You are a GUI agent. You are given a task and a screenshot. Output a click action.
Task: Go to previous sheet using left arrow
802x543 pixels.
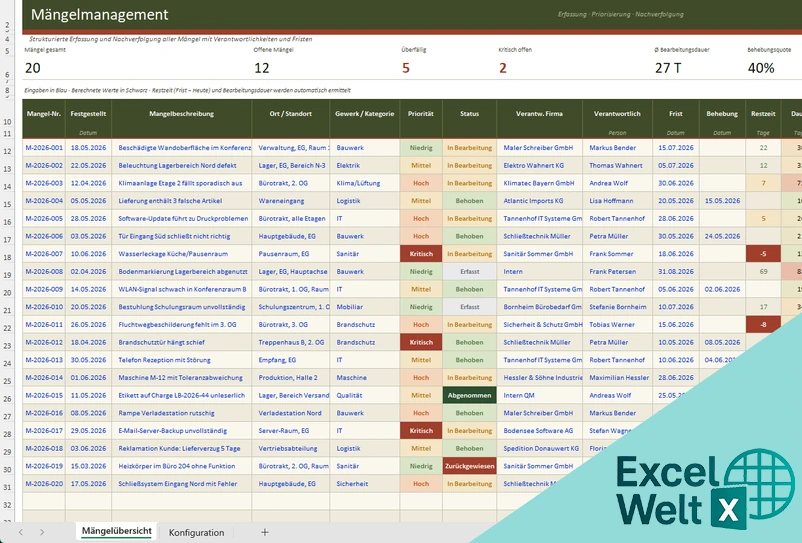point(20,532)
